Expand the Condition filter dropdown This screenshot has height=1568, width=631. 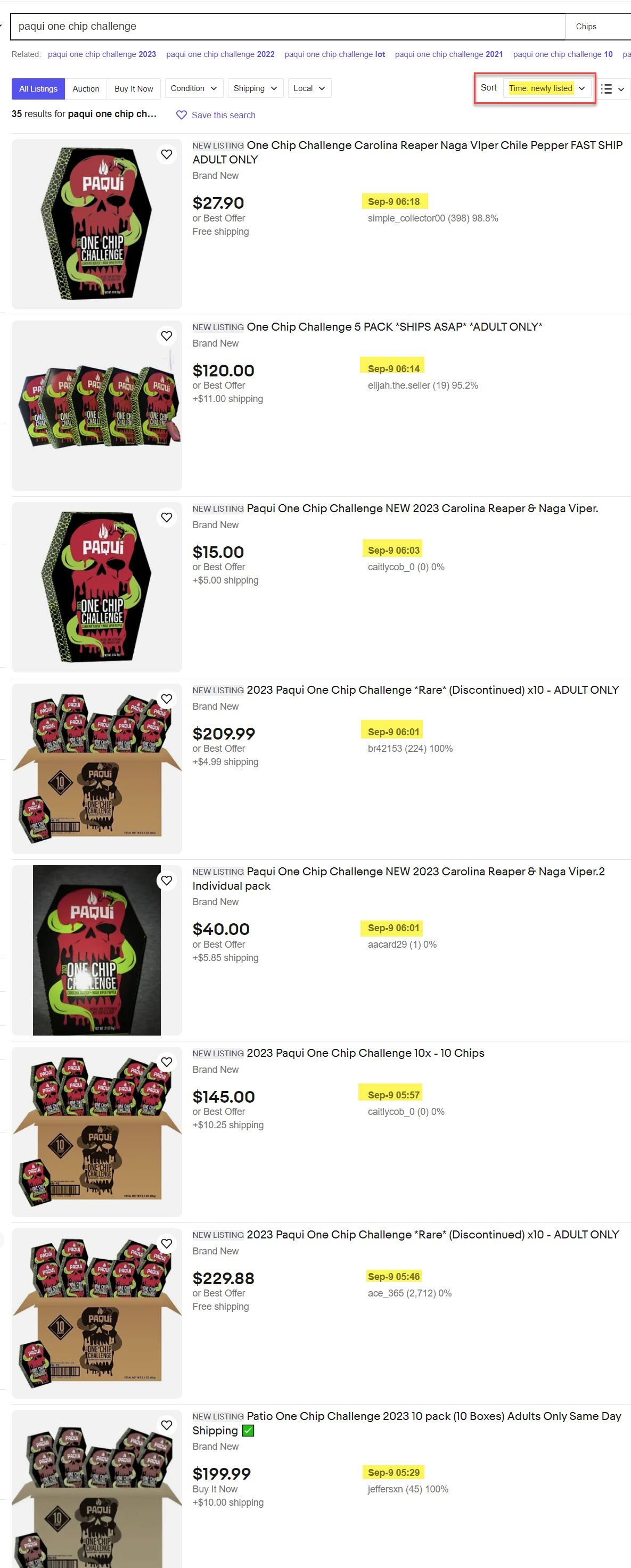[x=194, y=88]
